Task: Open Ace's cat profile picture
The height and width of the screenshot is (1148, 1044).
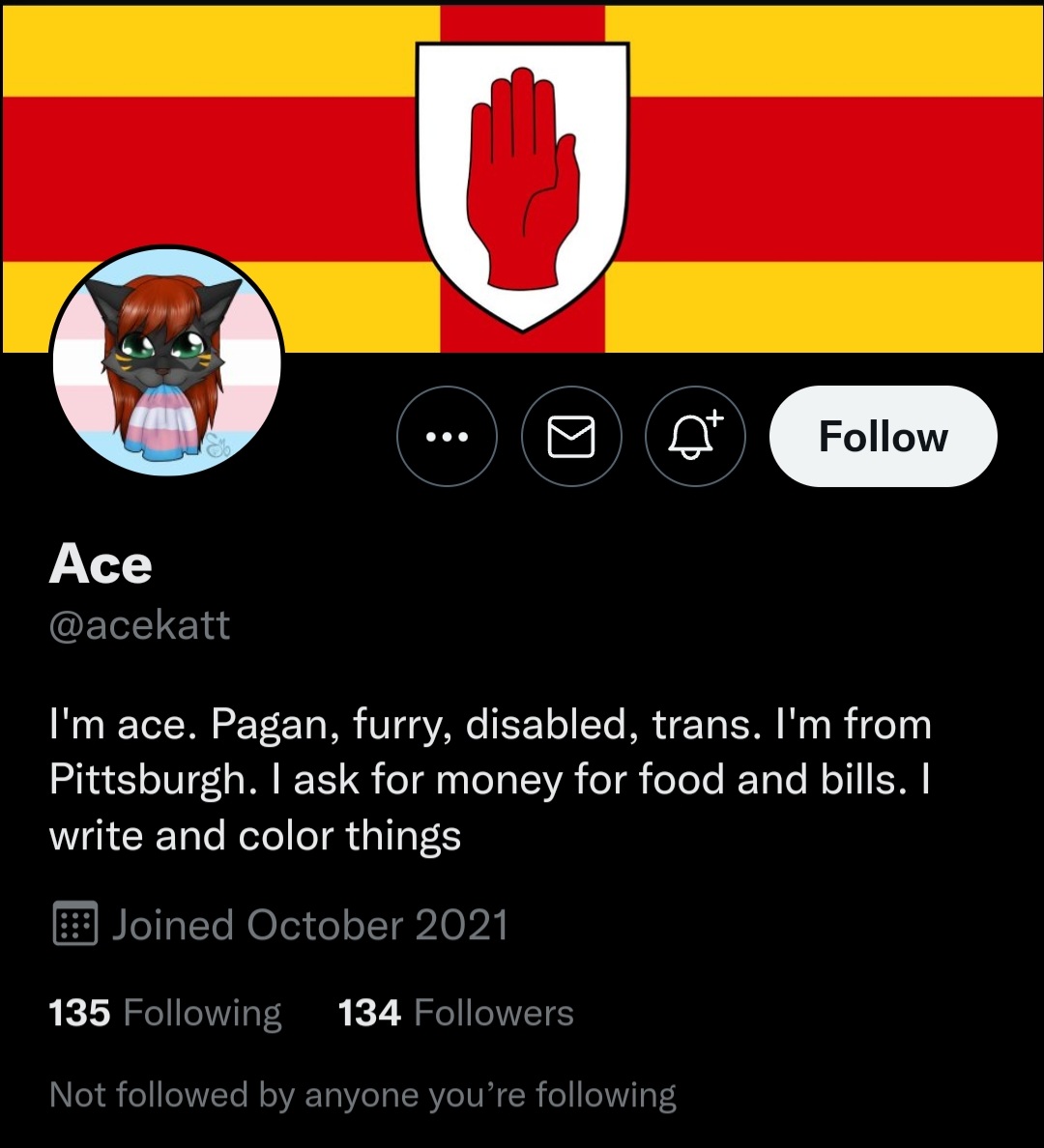Action: (x=167, y=361)
